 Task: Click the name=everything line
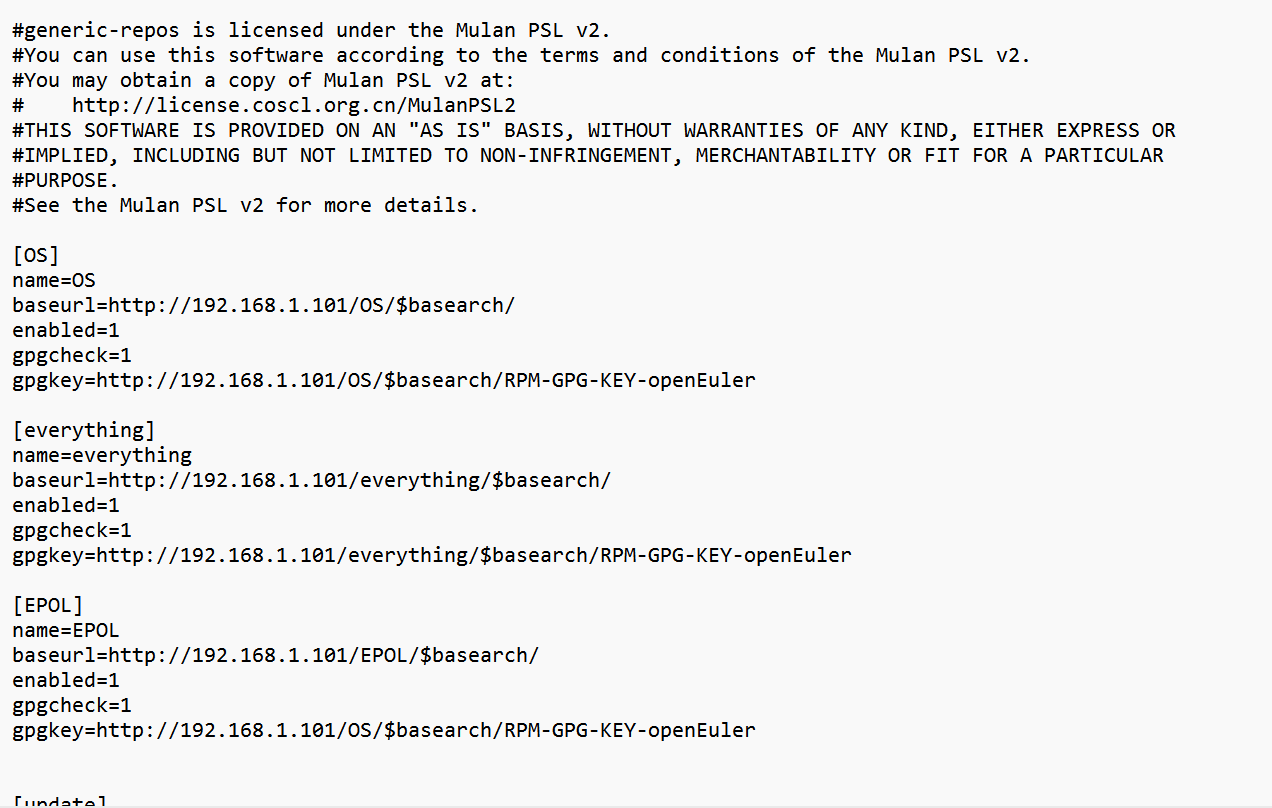[102, 455]
